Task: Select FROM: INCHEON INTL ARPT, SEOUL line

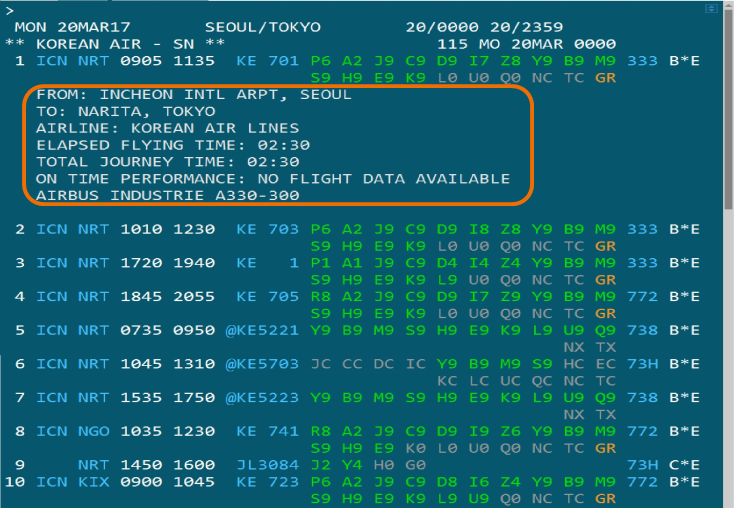Action: coord(194,95)
